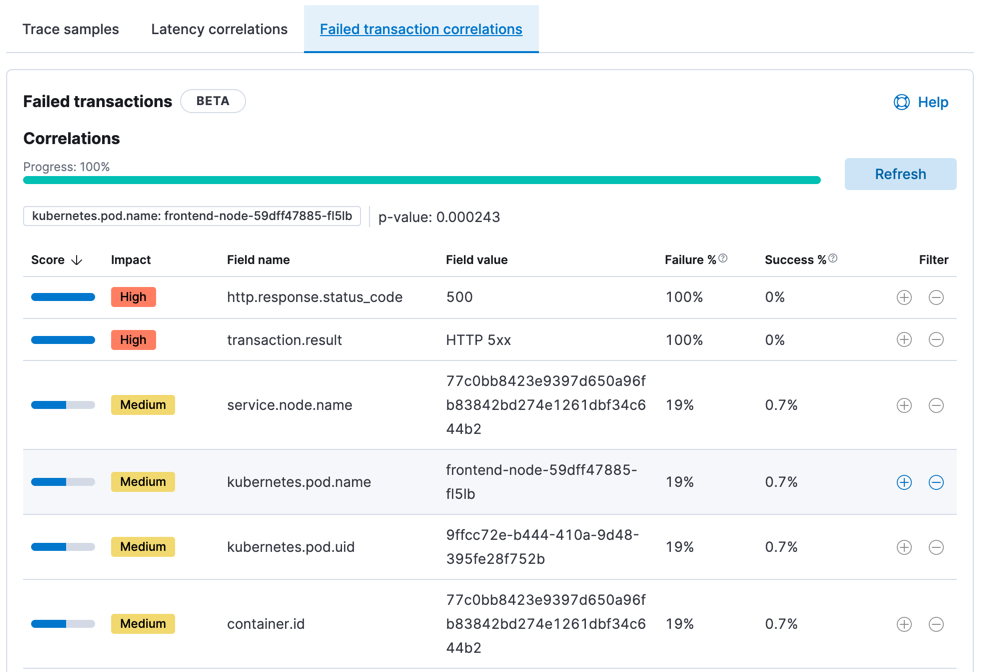Click the kubernetes.pod.name selected term badge
This screenshot has height=672, width=981.
coord(192,216)
